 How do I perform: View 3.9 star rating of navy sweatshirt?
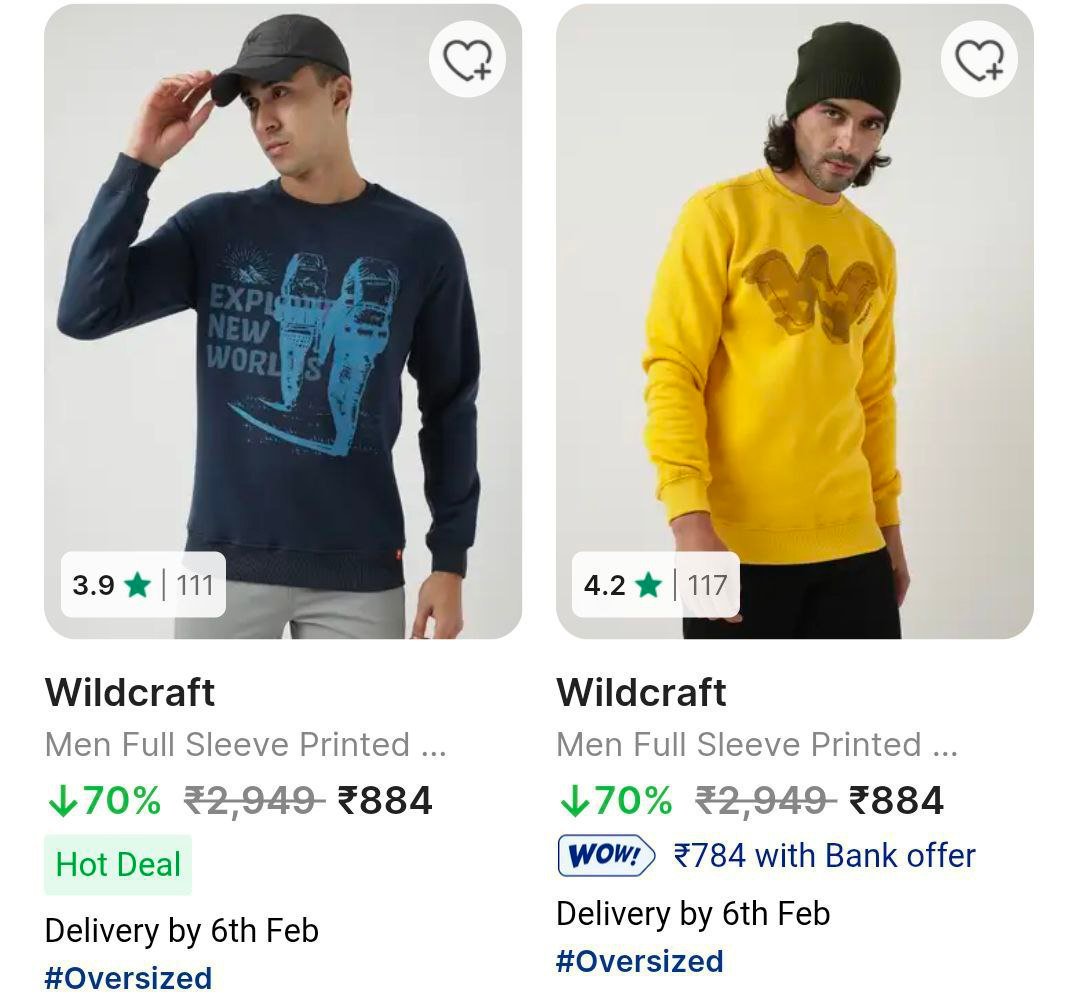pos(111,585)
